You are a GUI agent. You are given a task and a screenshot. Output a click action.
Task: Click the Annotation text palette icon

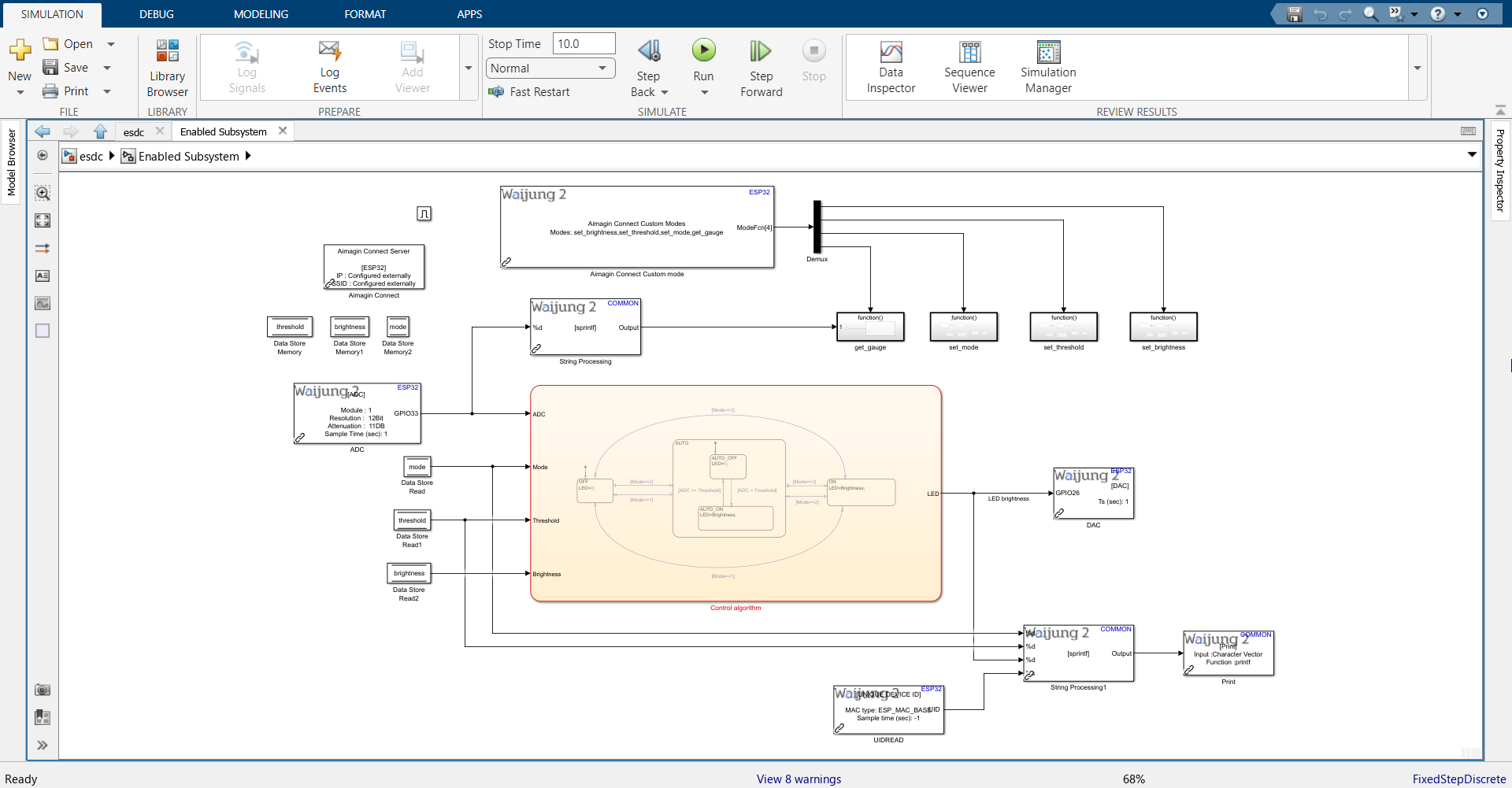coord(43,276)
